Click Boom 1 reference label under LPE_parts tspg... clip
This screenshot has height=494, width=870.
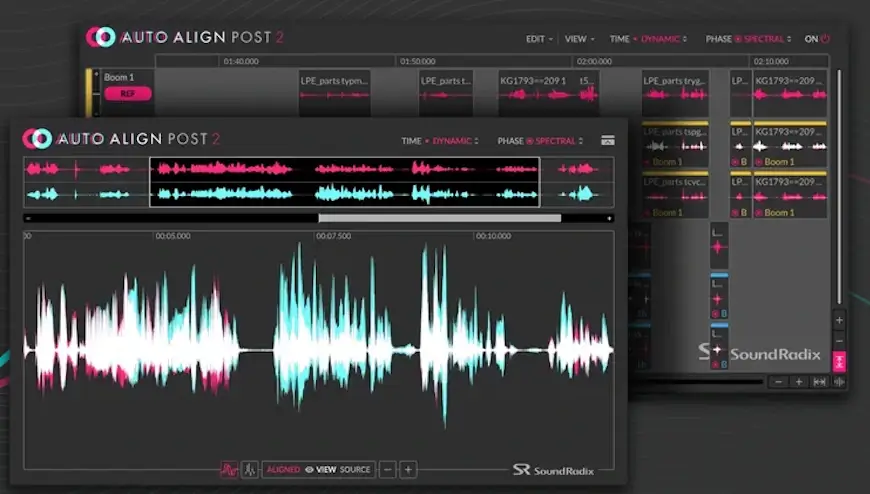point(667,162)
